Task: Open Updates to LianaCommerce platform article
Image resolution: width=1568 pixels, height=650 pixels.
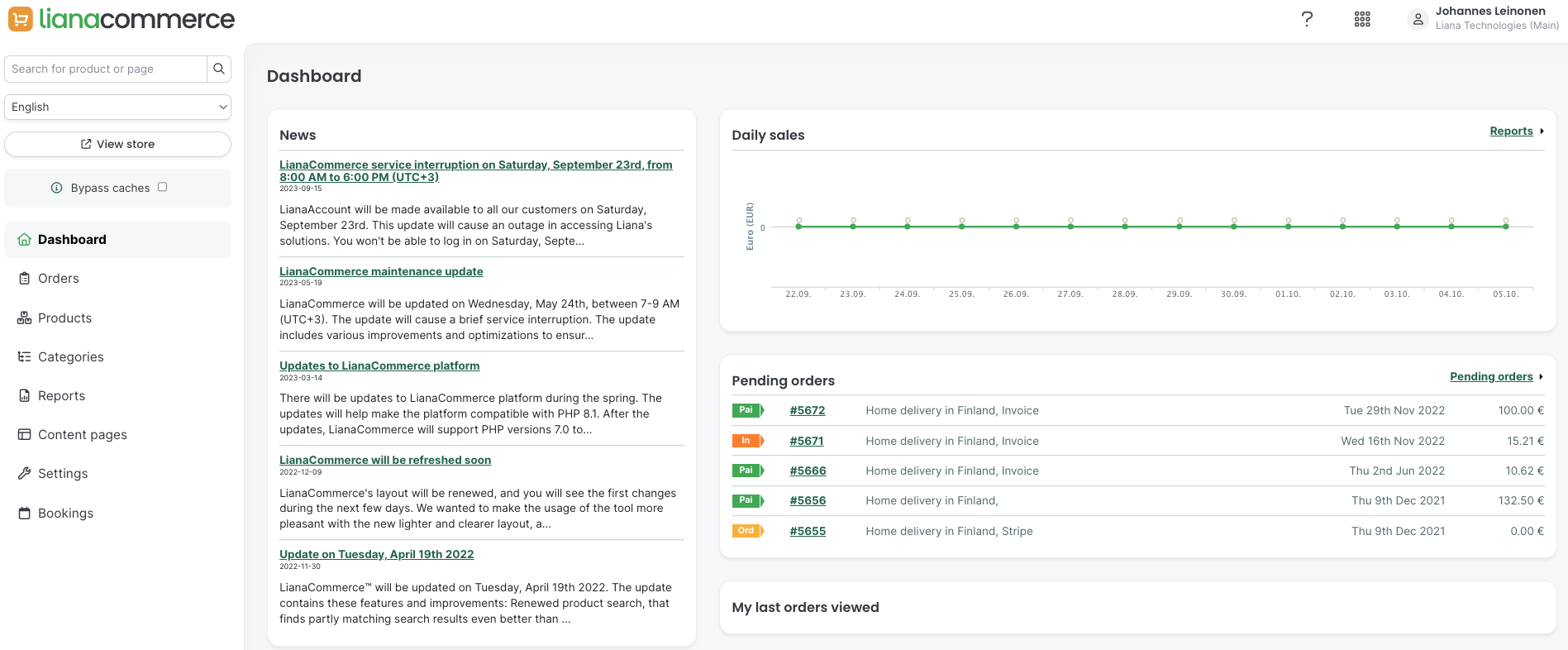Action: point(379,366)
